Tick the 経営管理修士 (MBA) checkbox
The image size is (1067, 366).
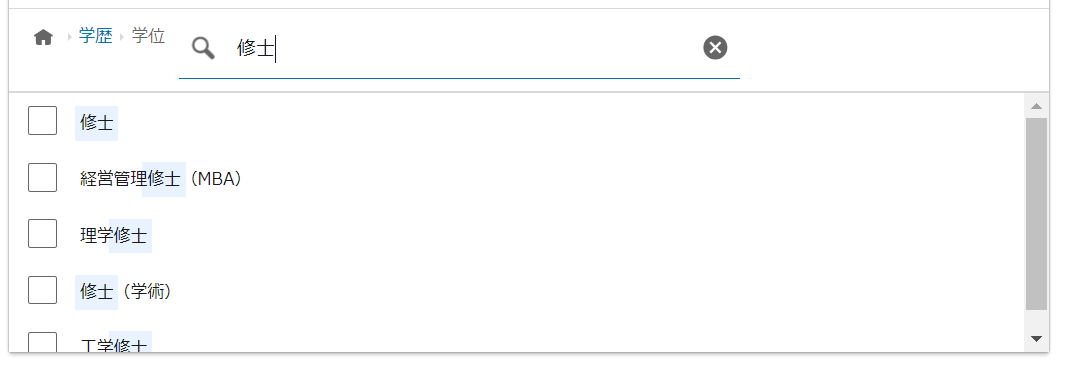pos(42,178)
